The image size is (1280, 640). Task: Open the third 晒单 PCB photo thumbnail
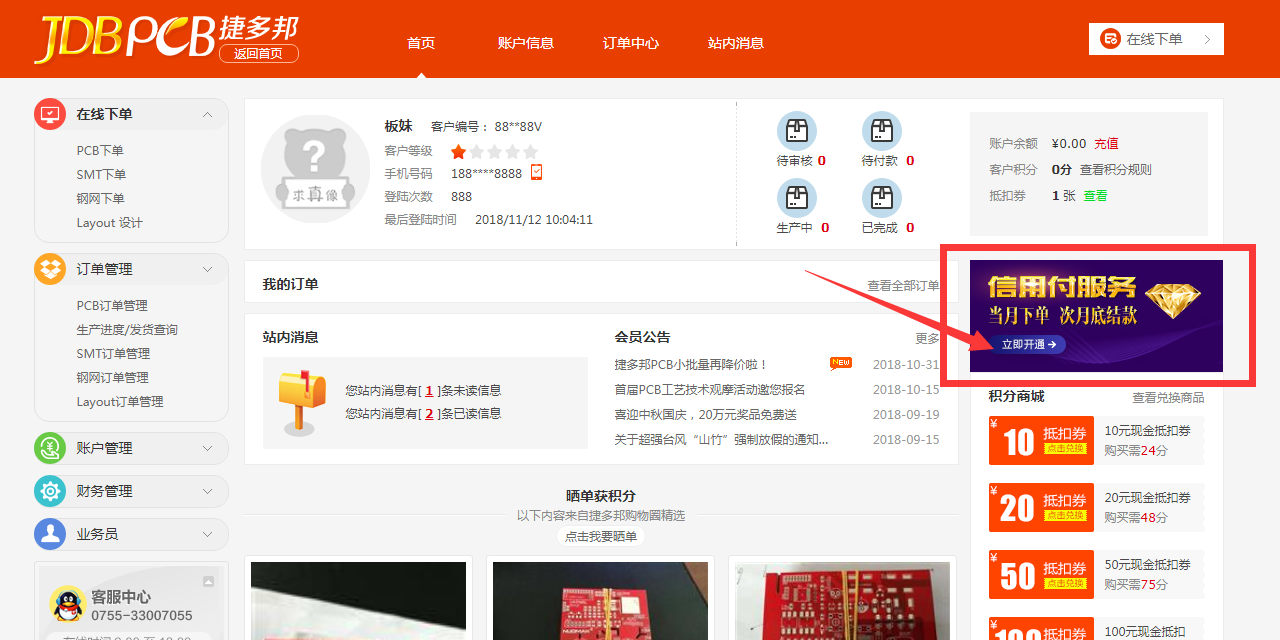842,601
